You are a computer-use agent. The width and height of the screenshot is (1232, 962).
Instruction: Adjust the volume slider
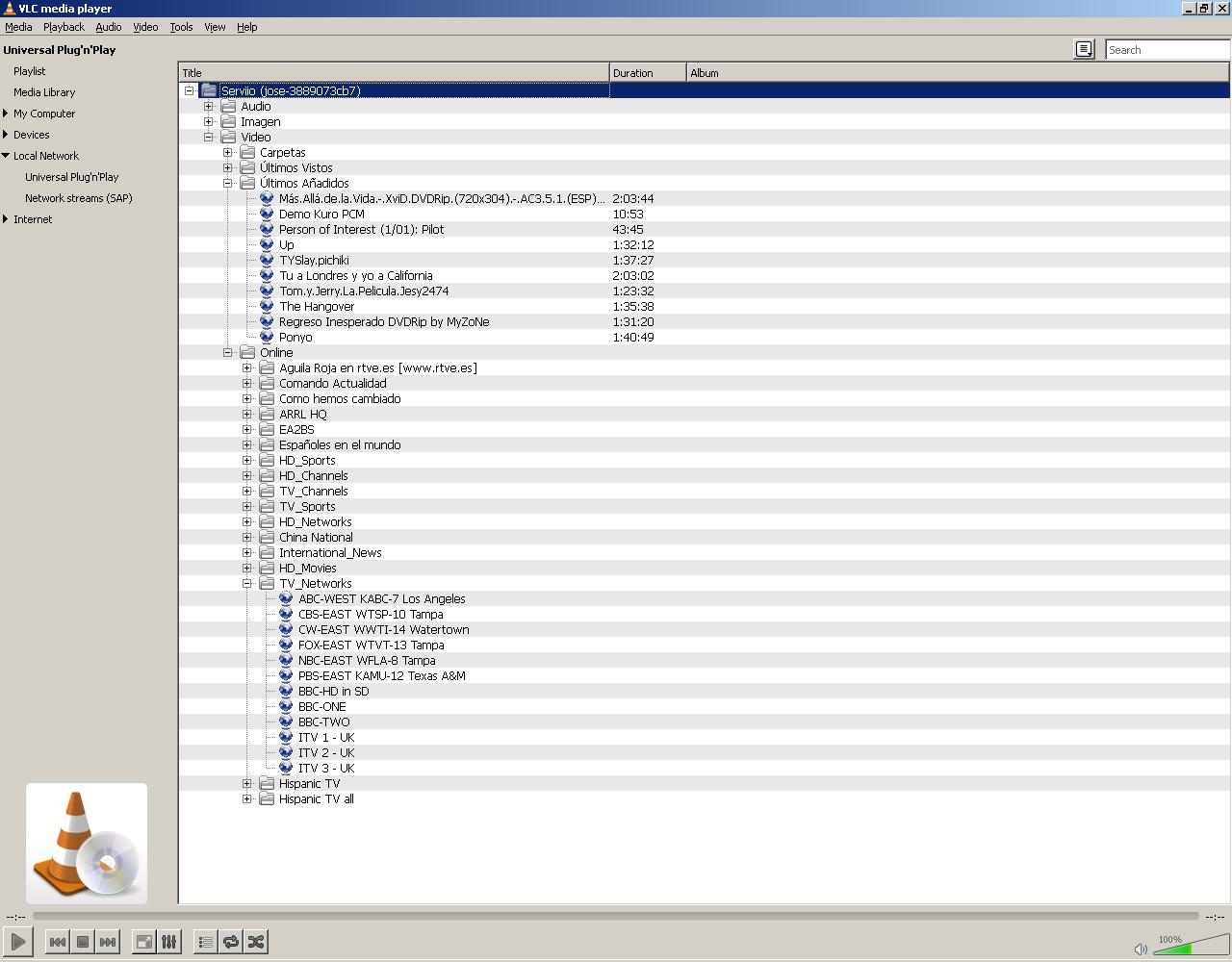tap(1190, 947)
